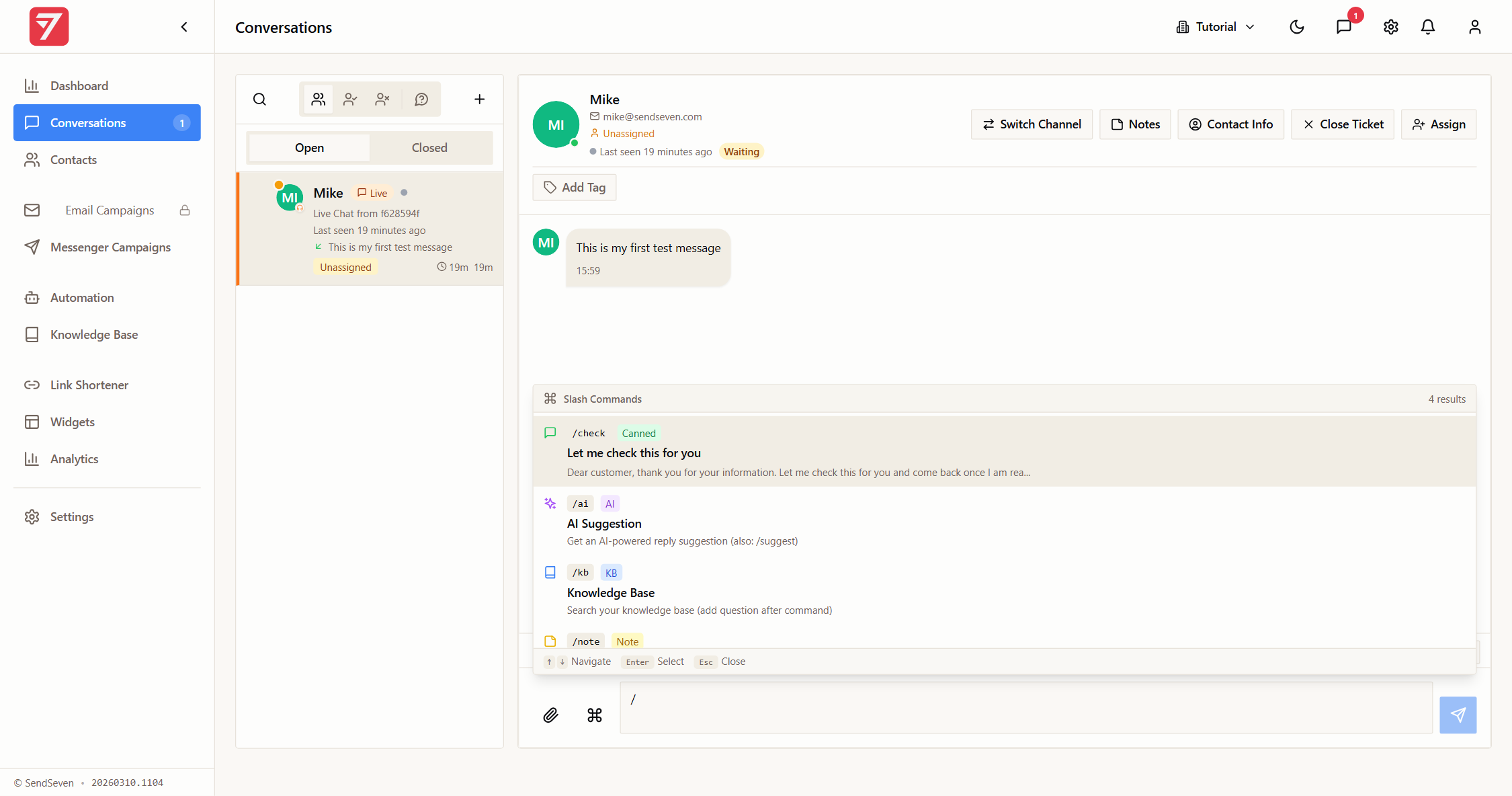Open the Dashboard page
The image size is (1512, 796).
(x=107, y=86)
